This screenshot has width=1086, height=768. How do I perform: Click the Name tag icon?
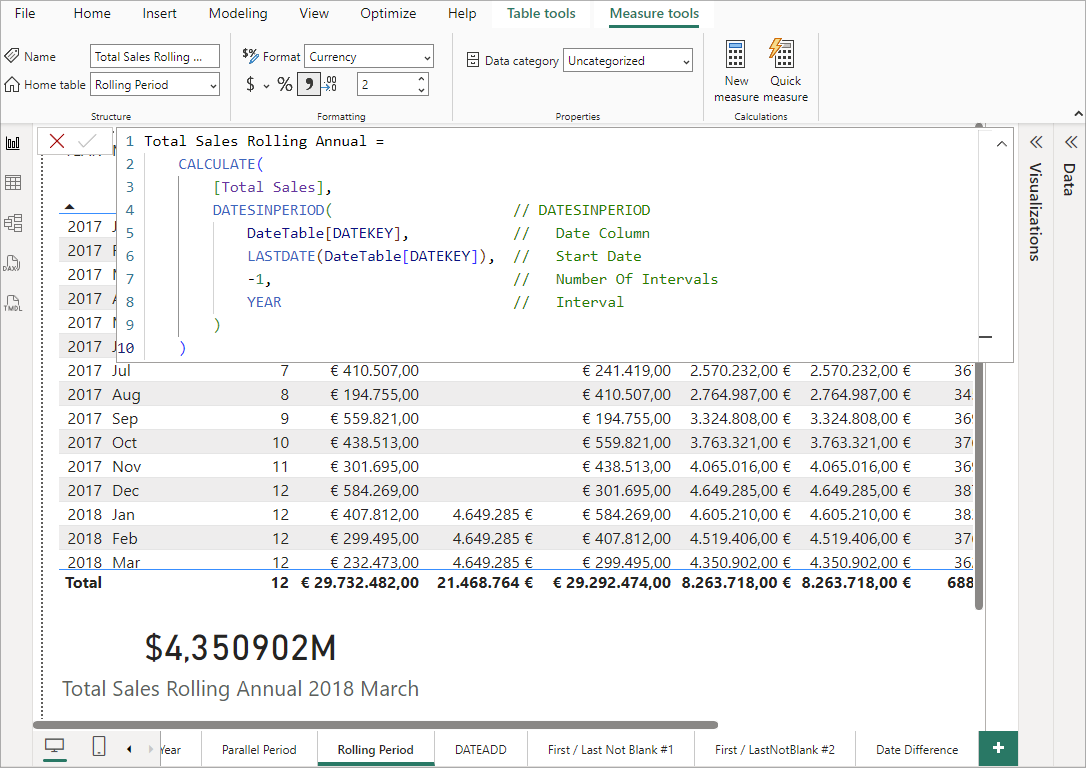pyautogui.click(x=12, y=55)
